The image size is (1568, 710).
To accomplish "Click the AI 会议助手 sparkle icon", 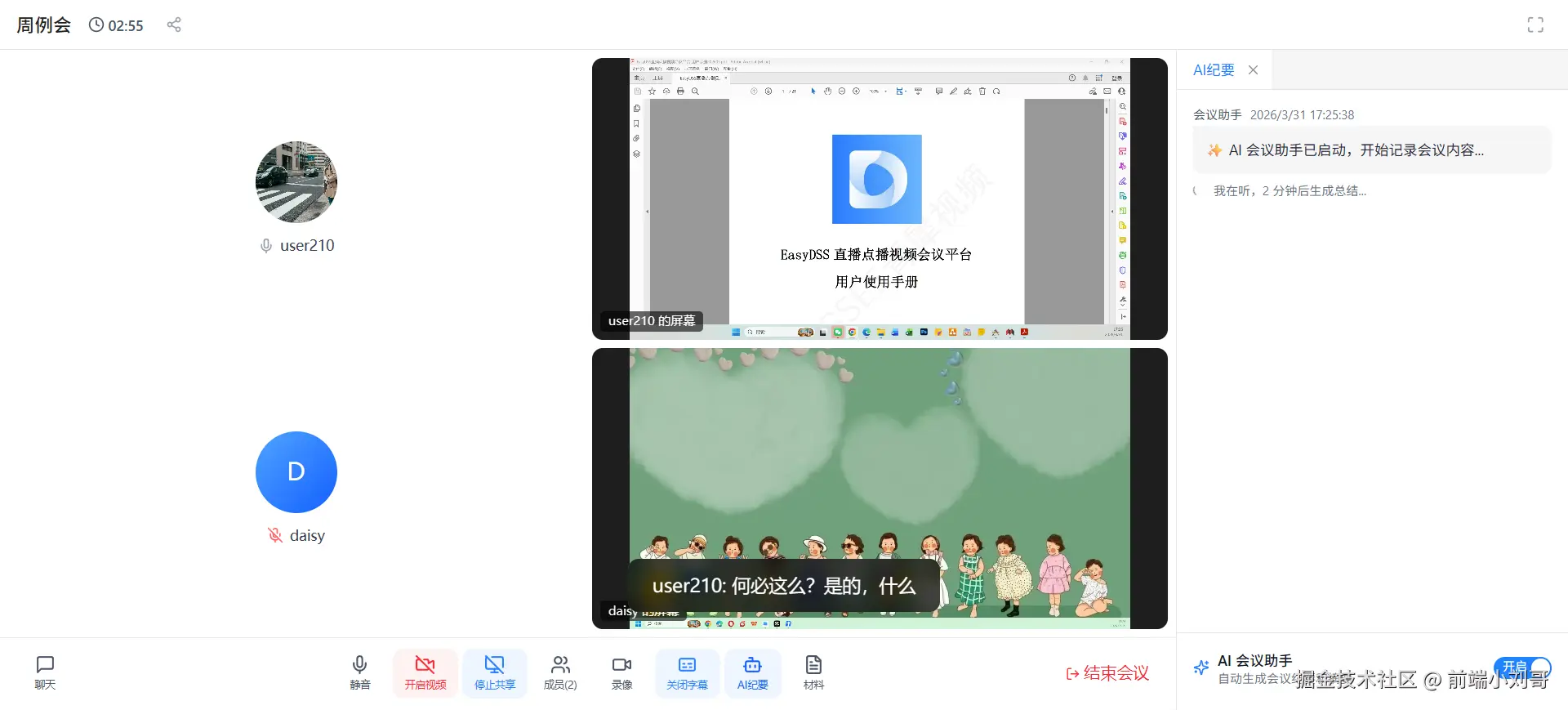I will tap(1201, 668).
